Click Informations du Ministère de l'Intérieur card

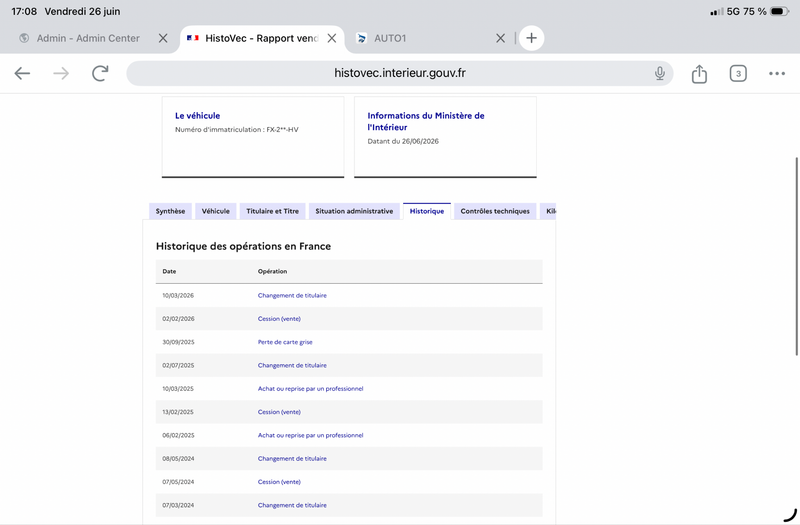[x=445, y=137]
